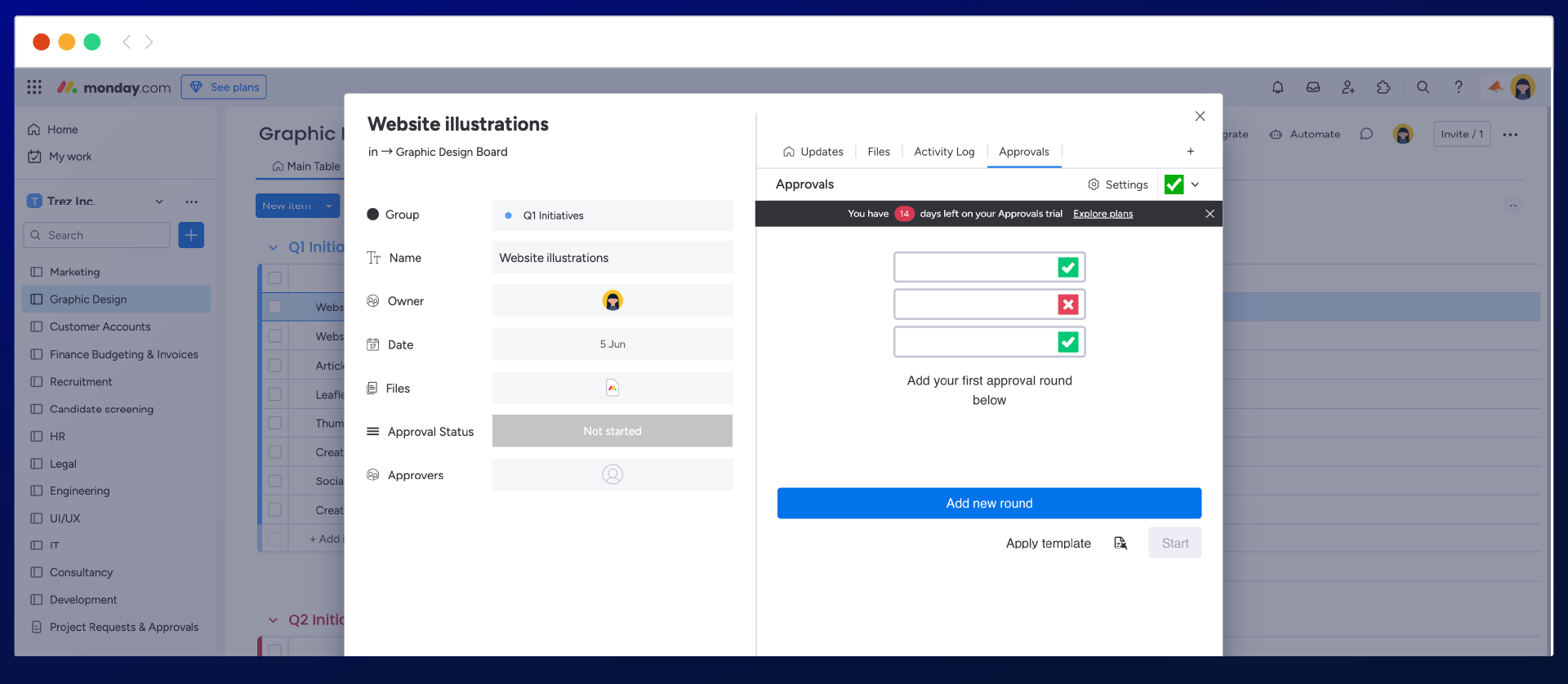Click the invite members icon

(x=1348, y=87)
